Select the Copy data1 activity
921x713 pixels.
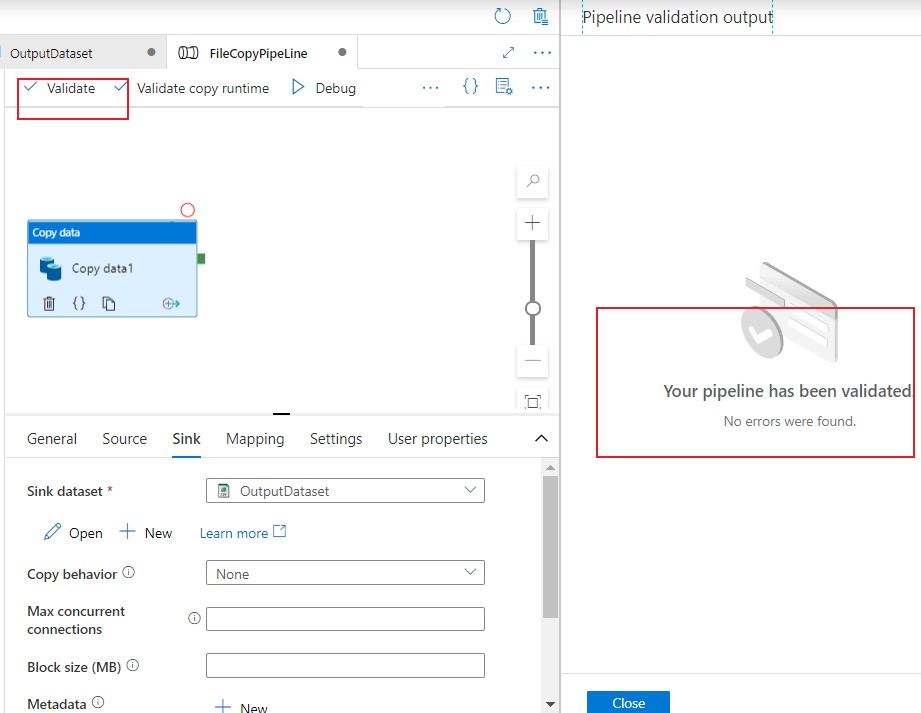click(112, 268)
